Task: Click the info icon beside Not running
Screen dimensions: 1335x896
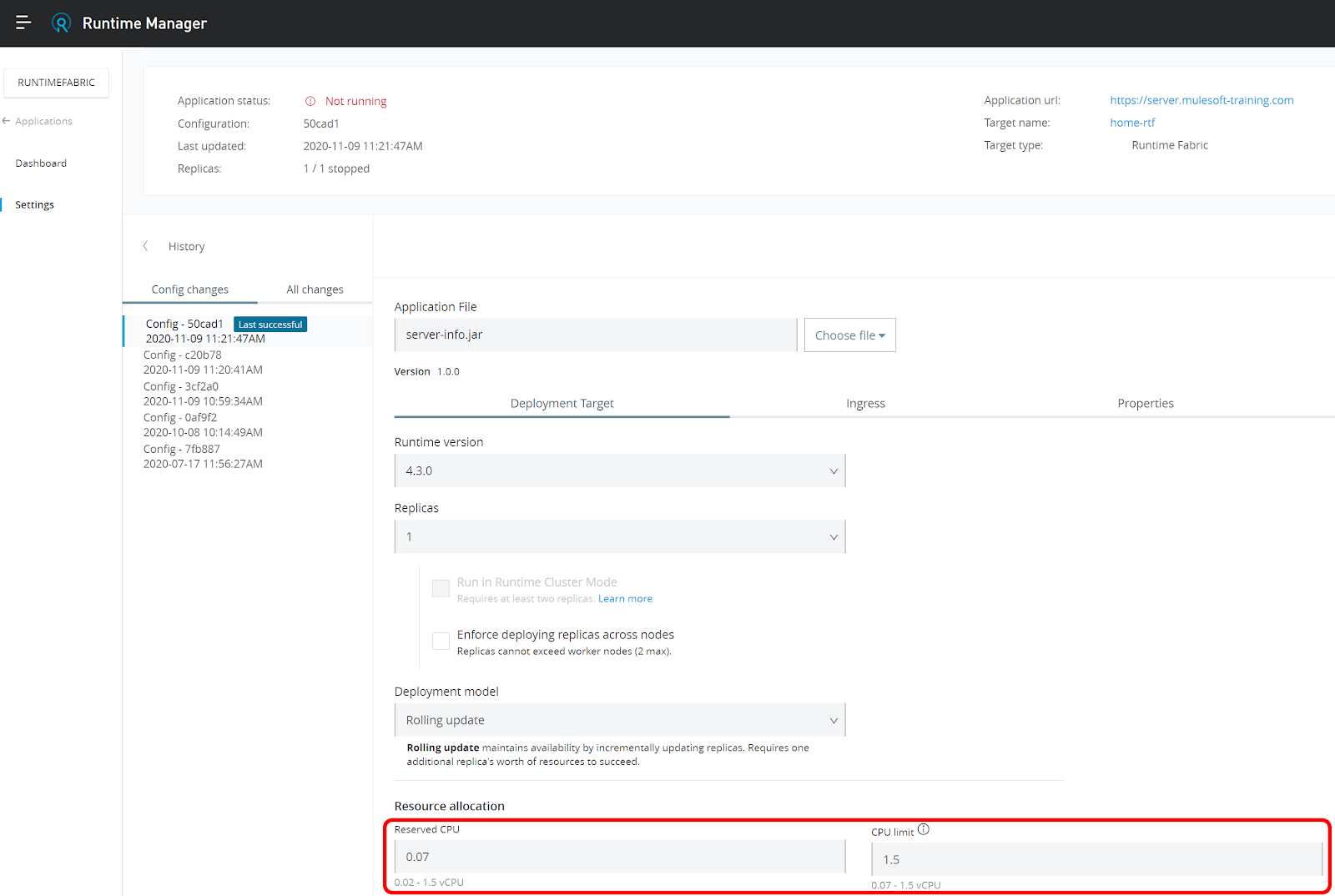Action: (310, 100)
